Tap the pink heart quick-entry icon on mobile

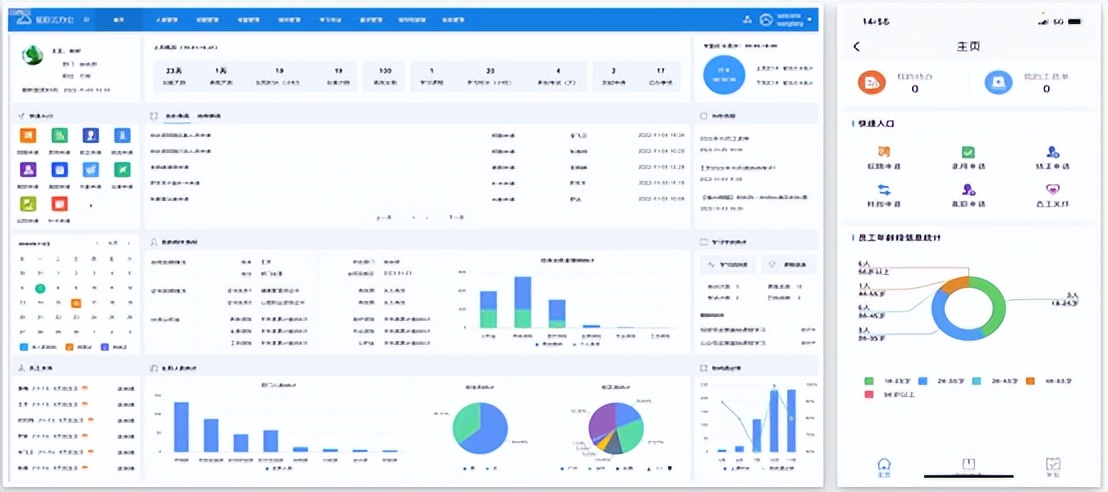point(1051,189)
